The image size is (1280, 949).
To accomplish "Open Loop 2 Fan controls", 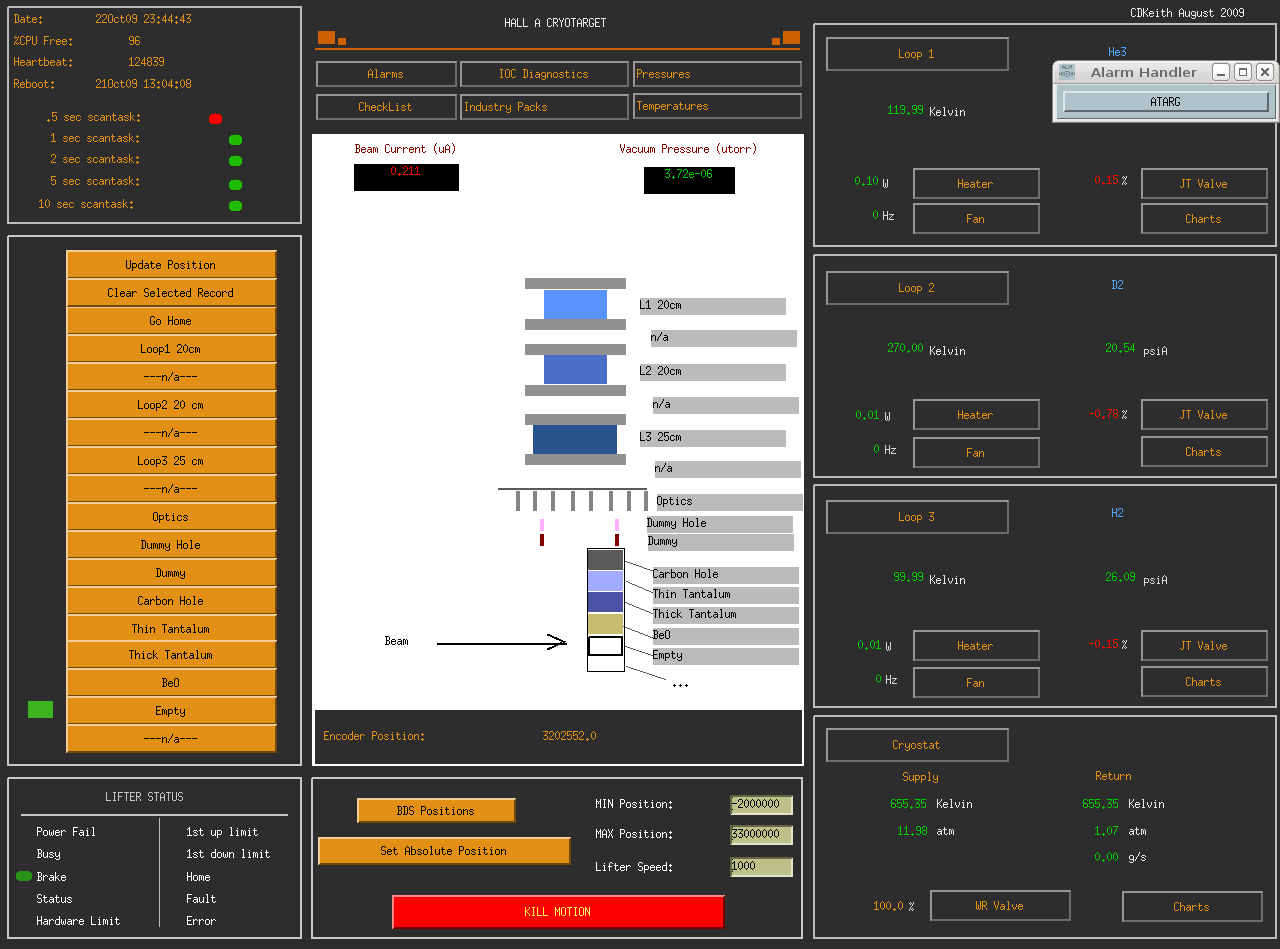I will tap(976, 453).
